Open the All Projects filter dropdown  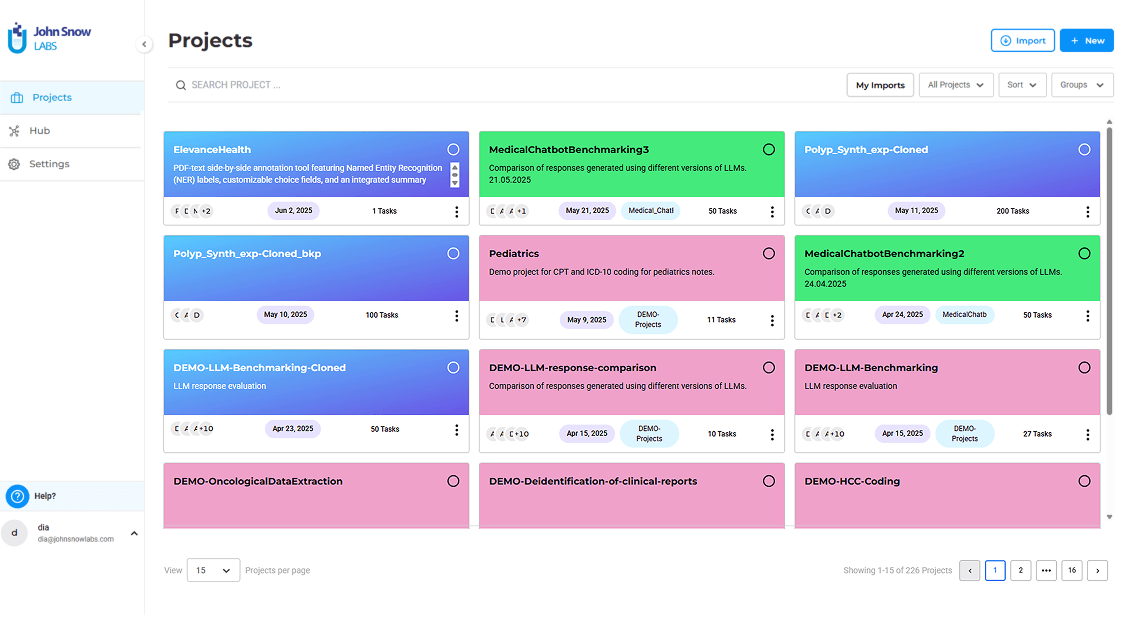956,85
